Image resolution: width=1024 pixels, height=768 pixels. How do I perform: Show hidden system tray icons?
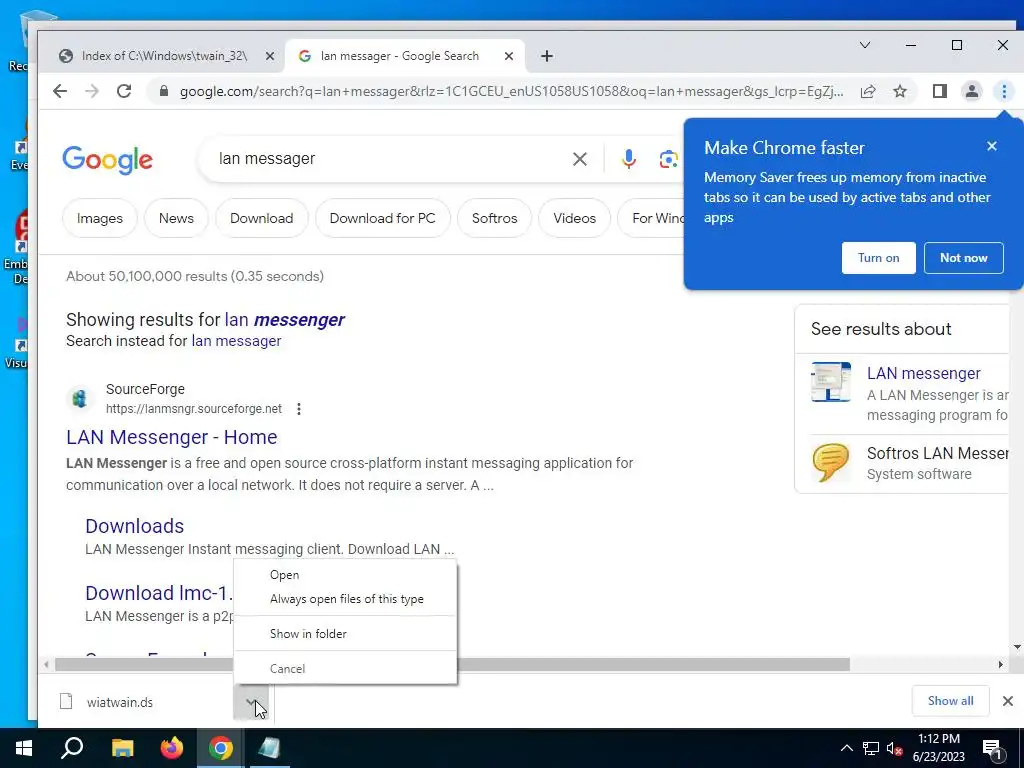(846, 748)
